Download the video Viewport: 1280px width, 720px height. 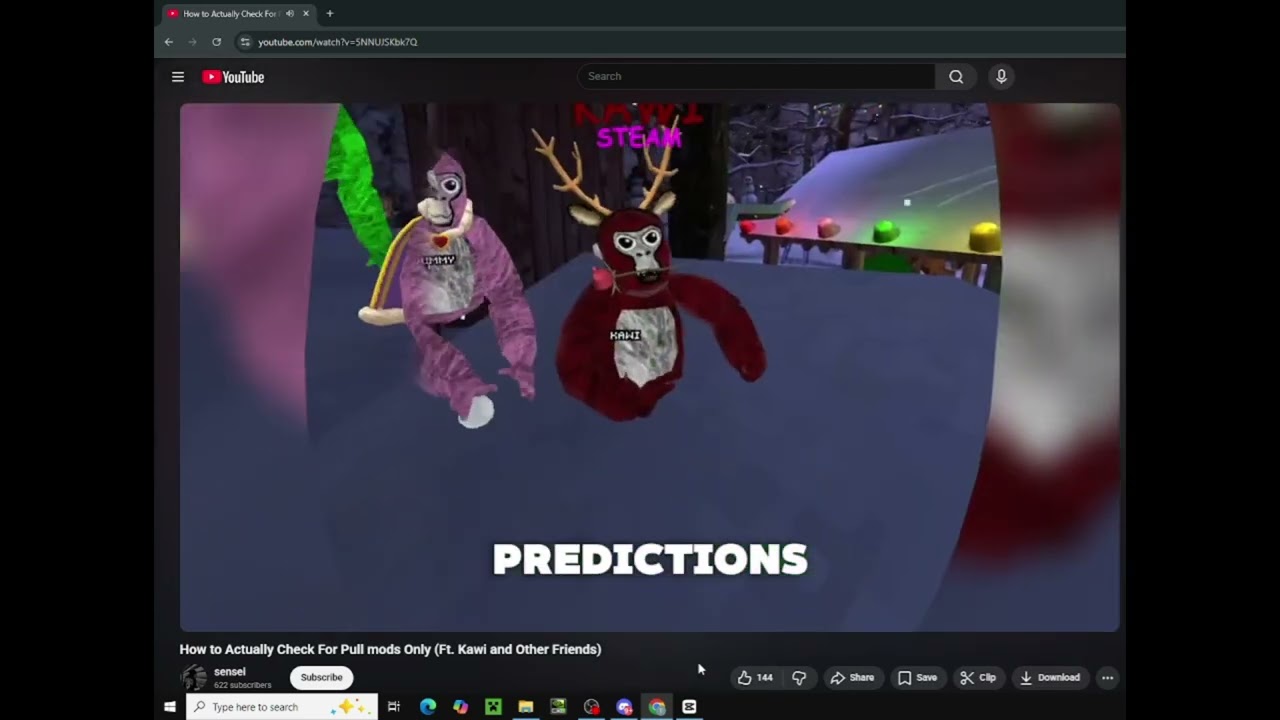[x=1050, y=678]
